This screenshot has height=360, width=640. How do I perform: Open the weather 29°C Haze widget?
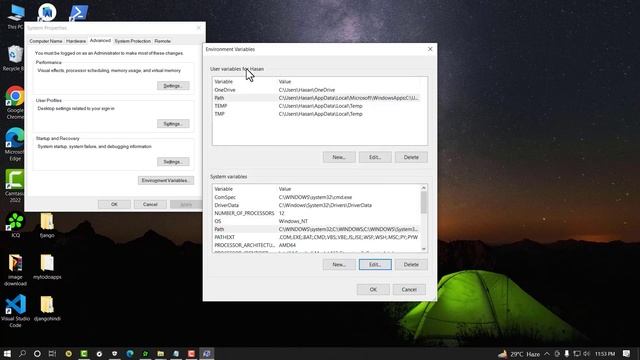coord(519,353)
